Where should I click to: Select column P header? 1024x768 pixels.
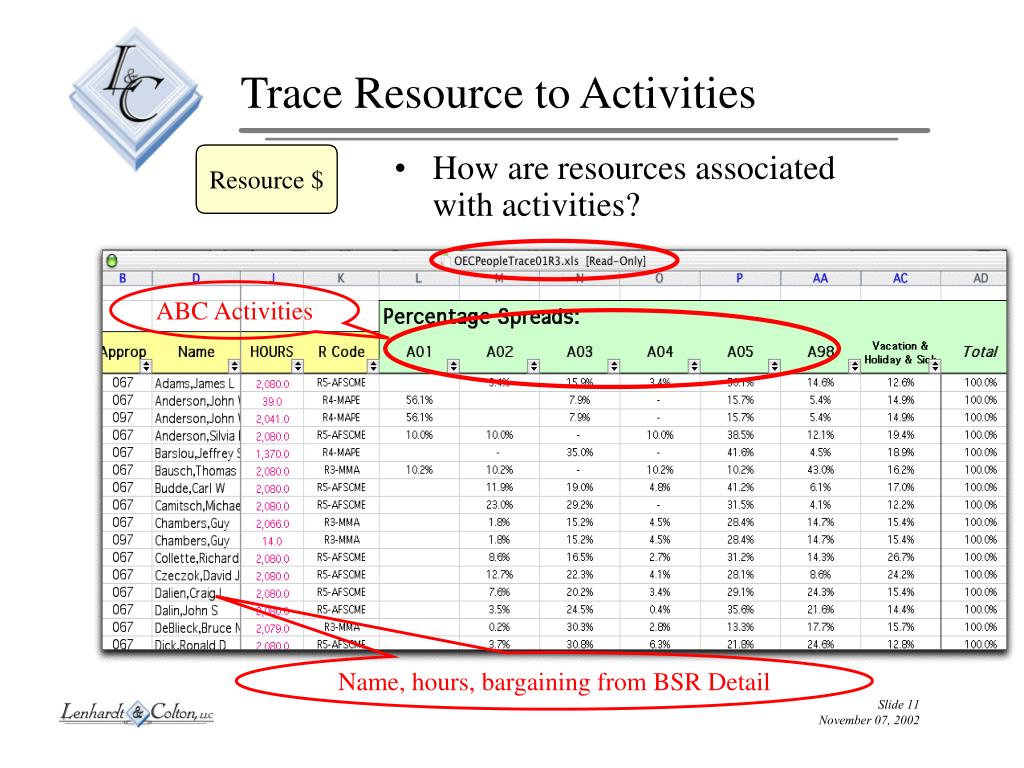[x=740, y=278]
